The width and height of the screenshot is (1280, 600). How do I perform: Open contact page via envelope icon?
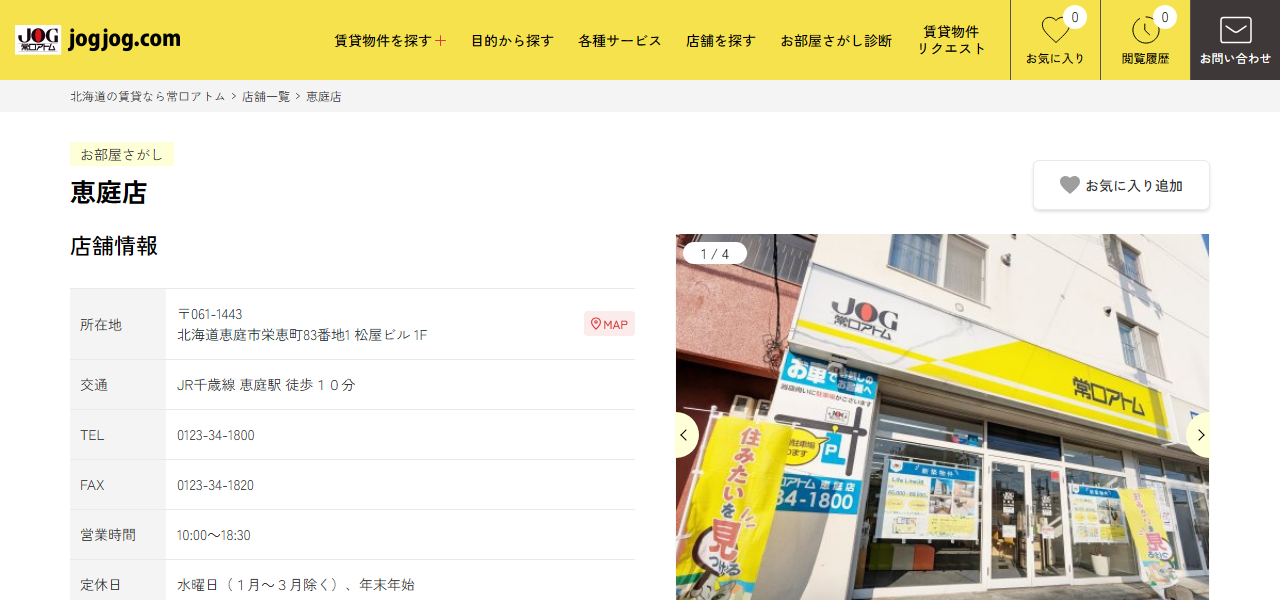pos(1235,40)
